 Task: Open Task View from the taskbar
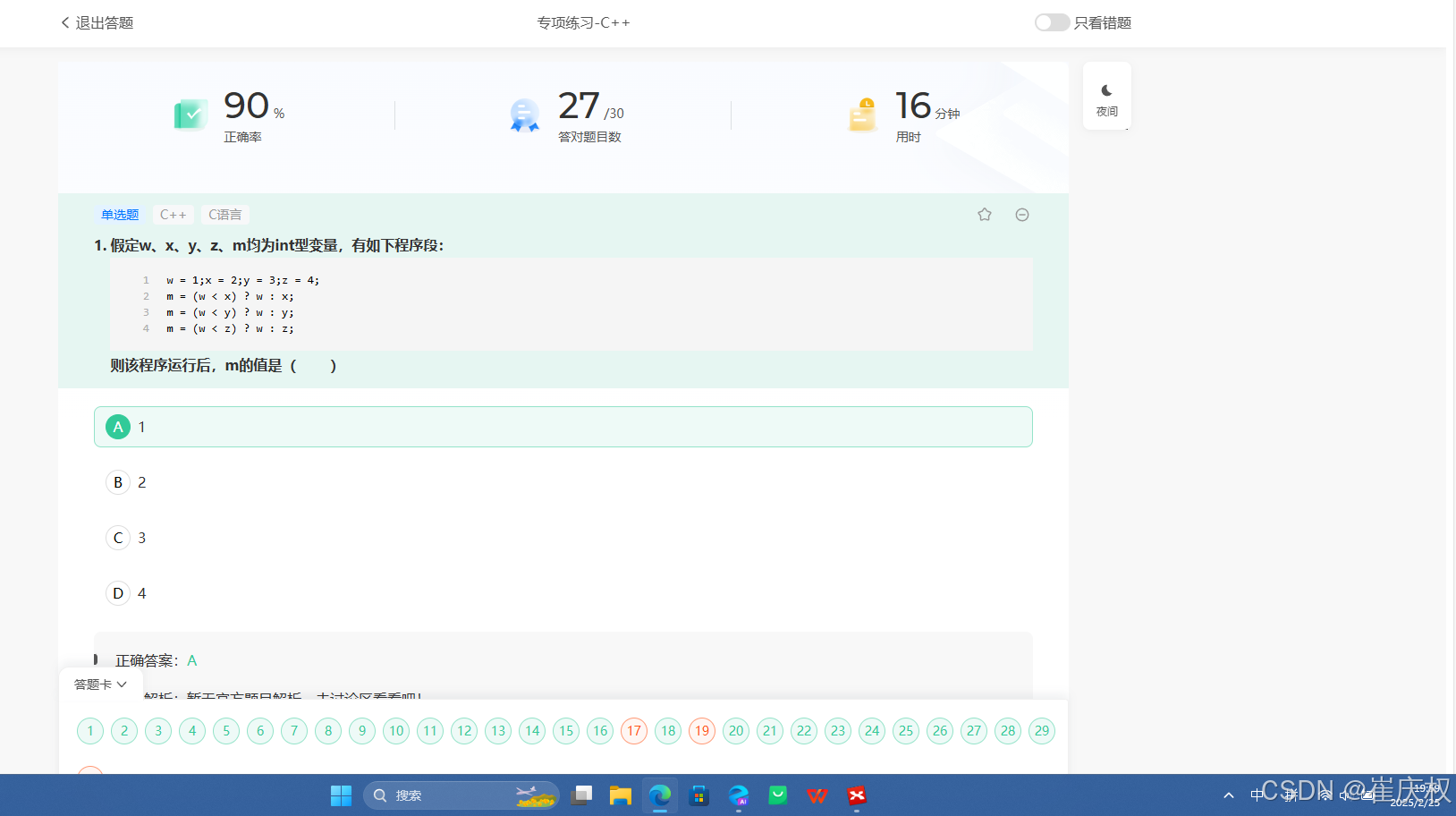pyautogui.click(x=581, y=795)
